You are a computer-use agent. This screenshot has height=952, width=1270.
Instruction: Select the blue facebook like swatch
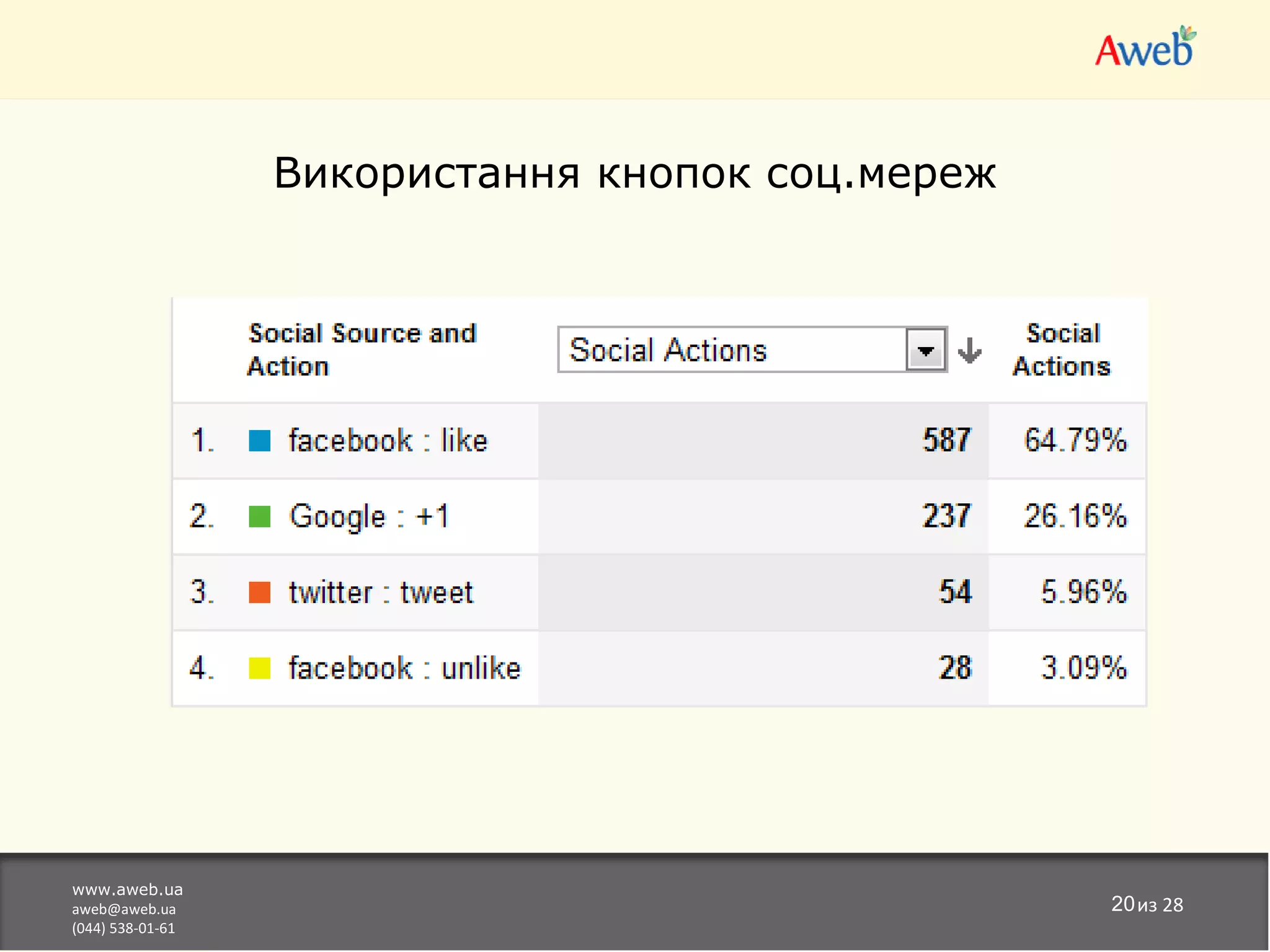[x=259, y=441]
